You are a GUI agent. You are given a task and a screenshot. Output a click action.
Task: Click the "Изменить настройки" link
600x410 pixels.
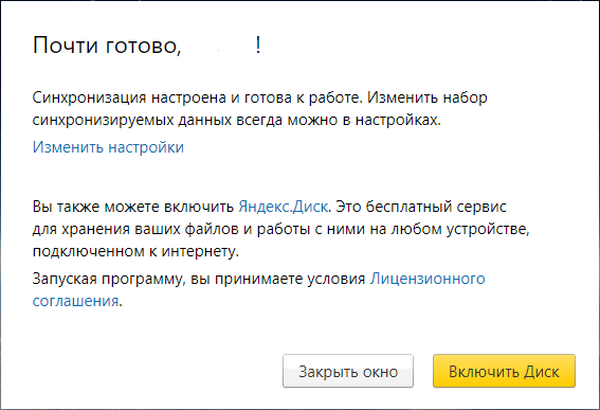click(x=108, y=148)
